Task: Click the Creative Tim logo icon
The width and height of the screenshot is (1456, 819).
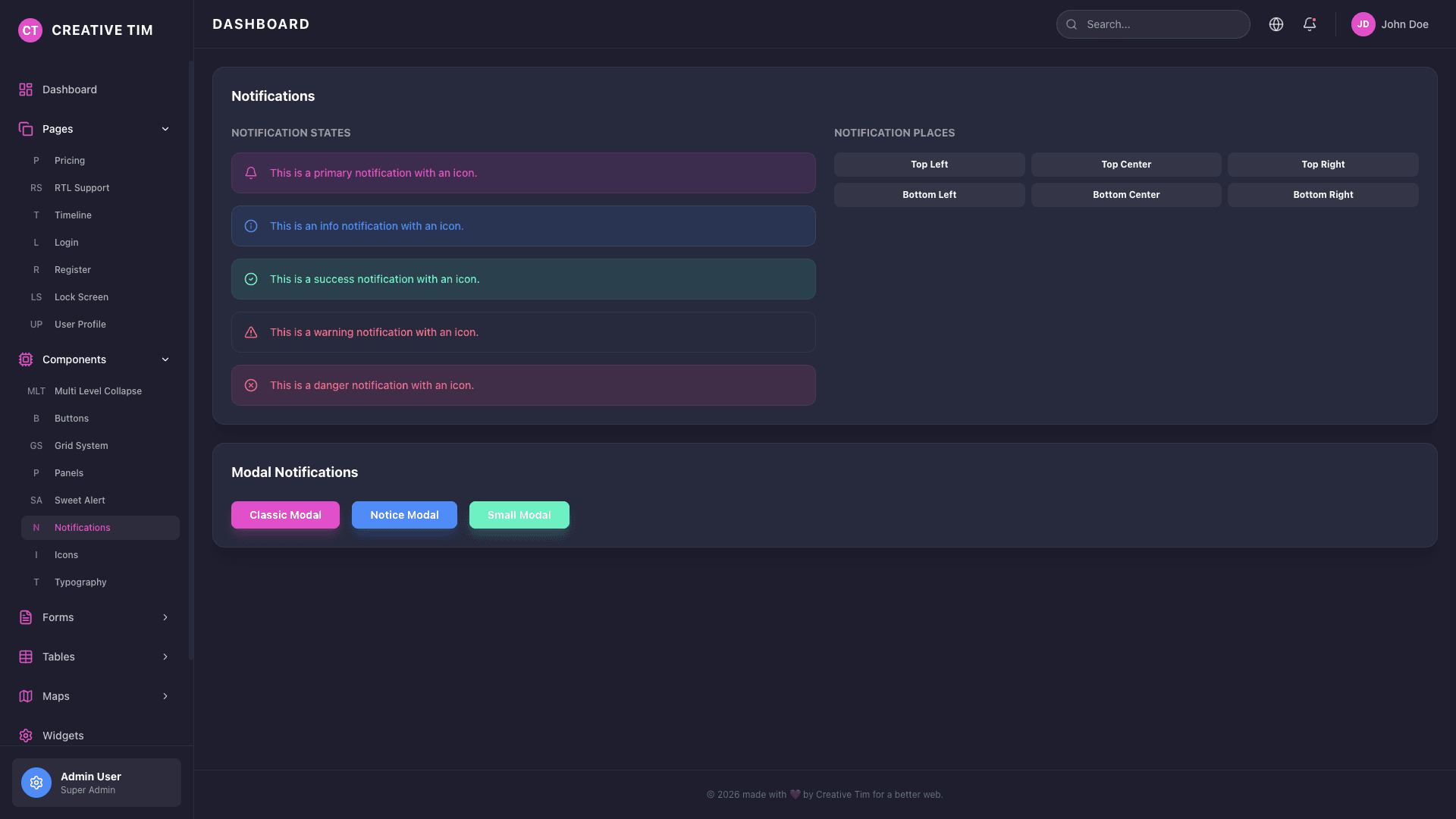Action: click(30, 30)
